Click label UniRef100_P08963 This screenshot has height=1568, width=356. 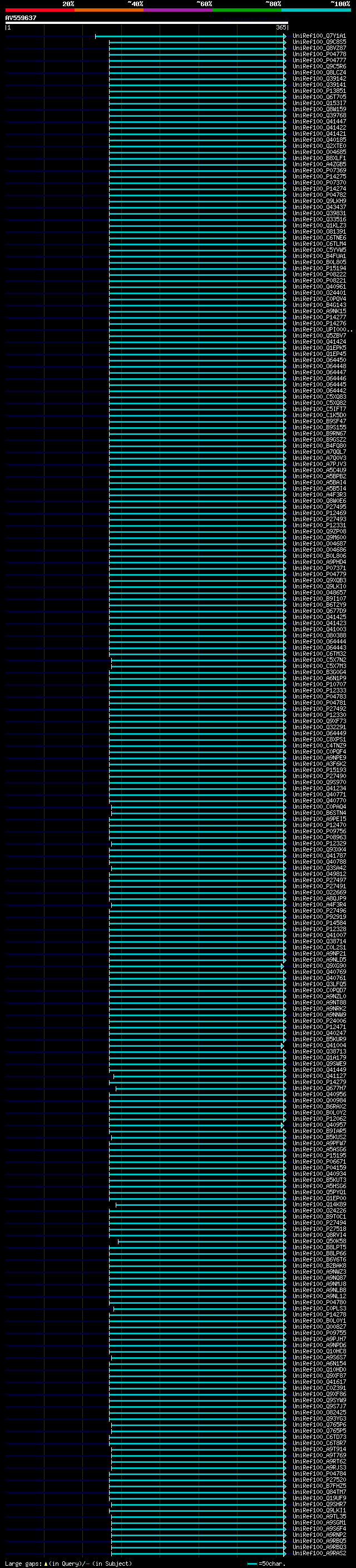(x=319, y=837)
